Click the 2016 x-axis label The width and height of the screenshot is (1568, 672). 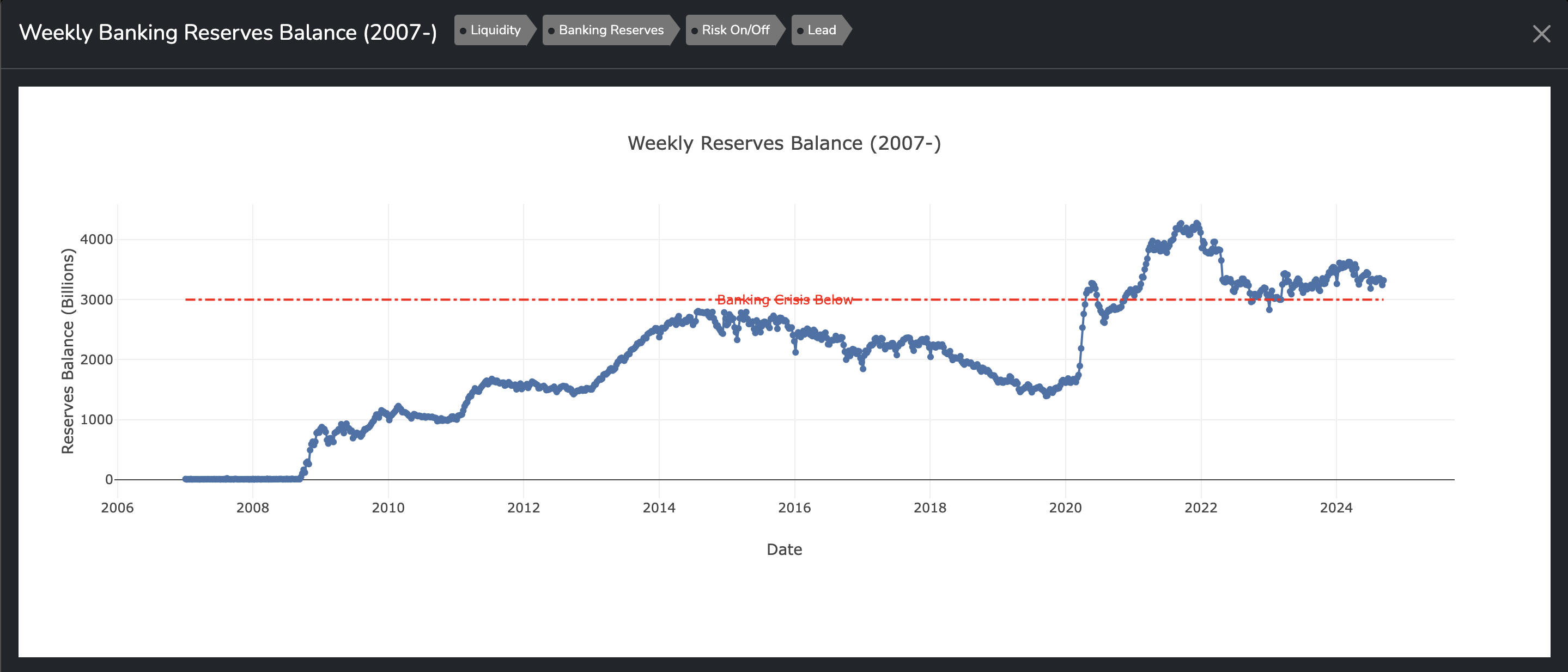coord(794,508)
